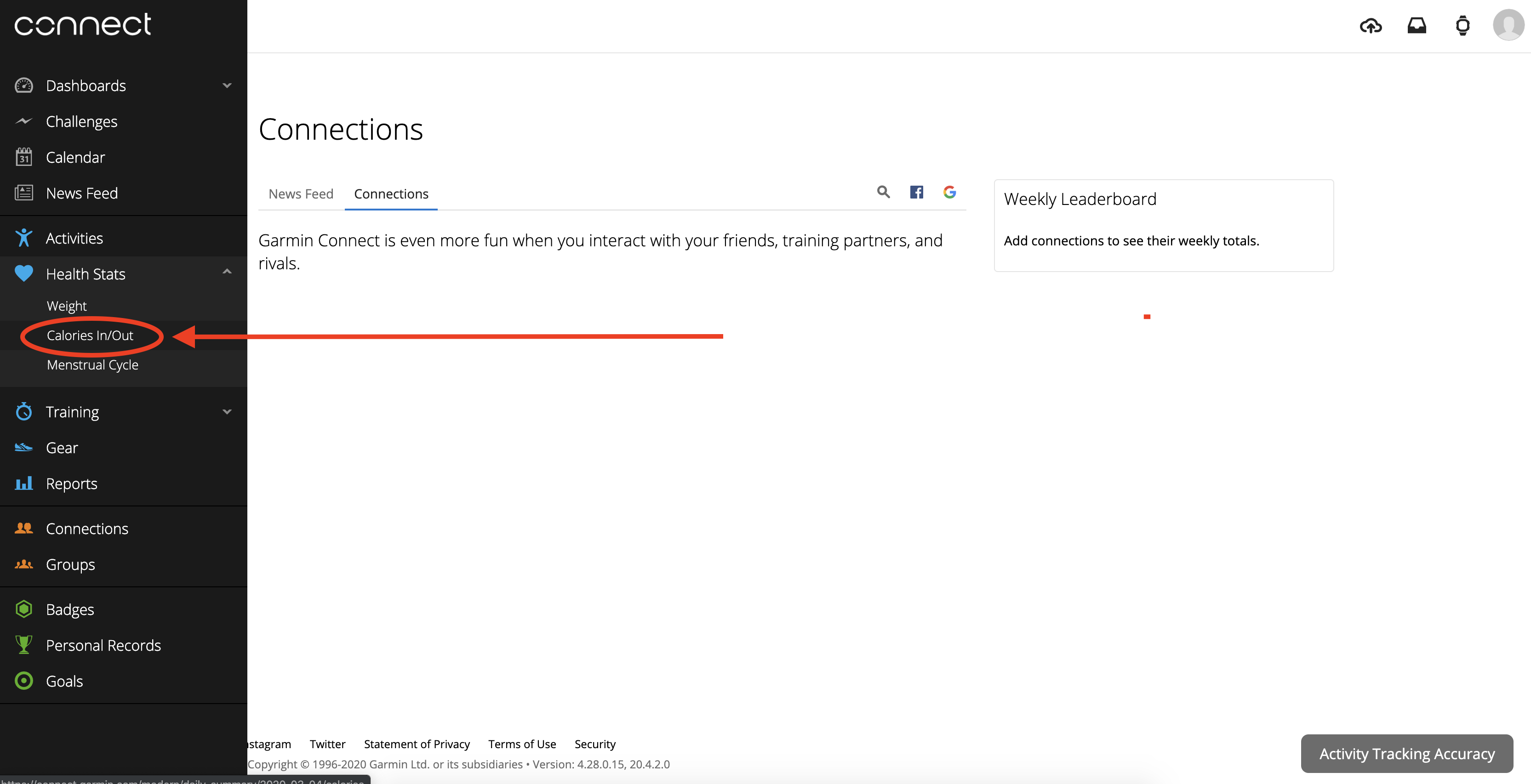The width and height of the screenshot is (1531, 784).
Task: Click the Reports bar chart icon
Action: pyautogui.click(x=24, y=483)
